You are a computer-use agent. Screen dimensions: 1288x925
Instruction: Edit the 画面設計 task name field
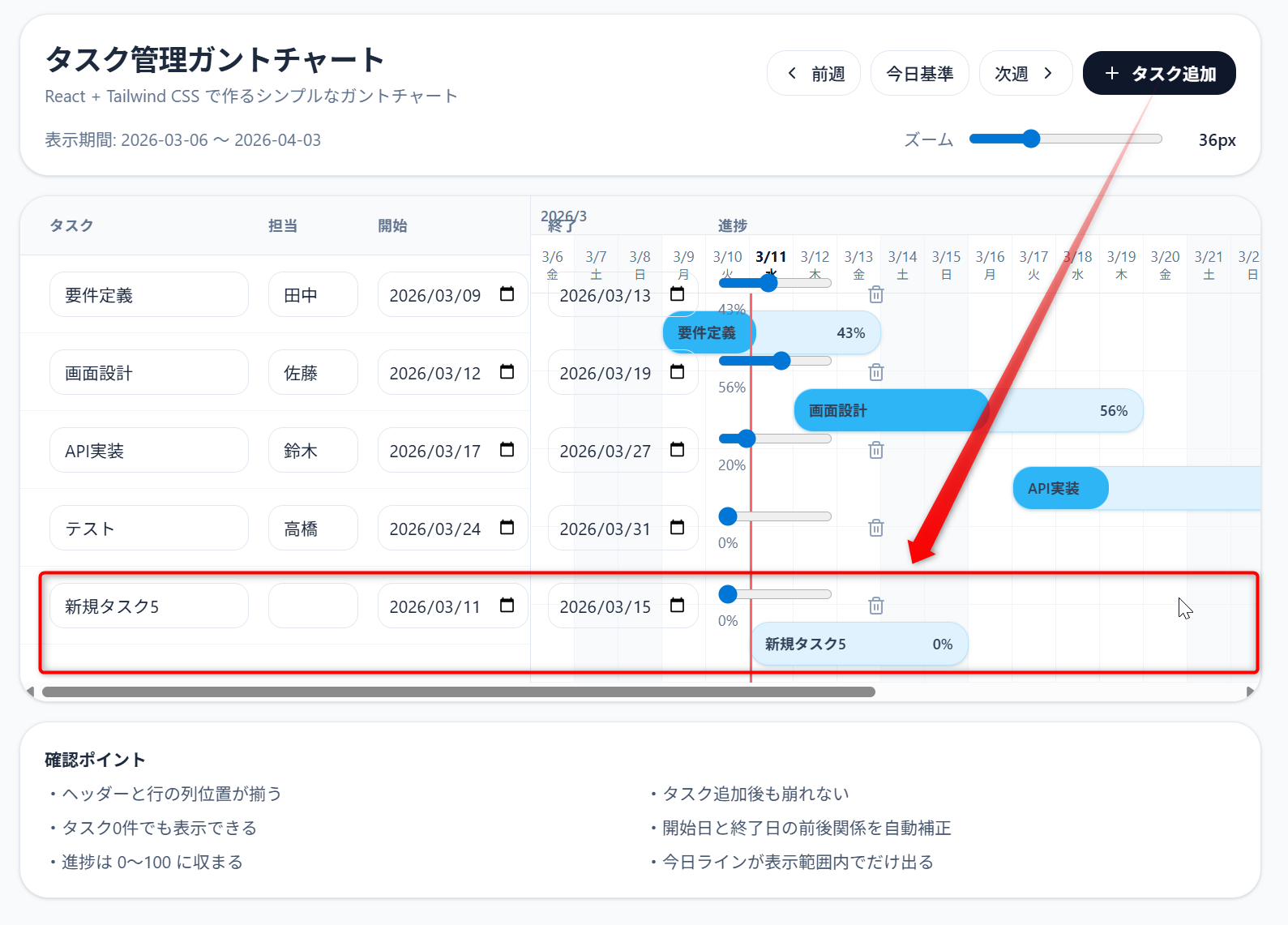149,372
